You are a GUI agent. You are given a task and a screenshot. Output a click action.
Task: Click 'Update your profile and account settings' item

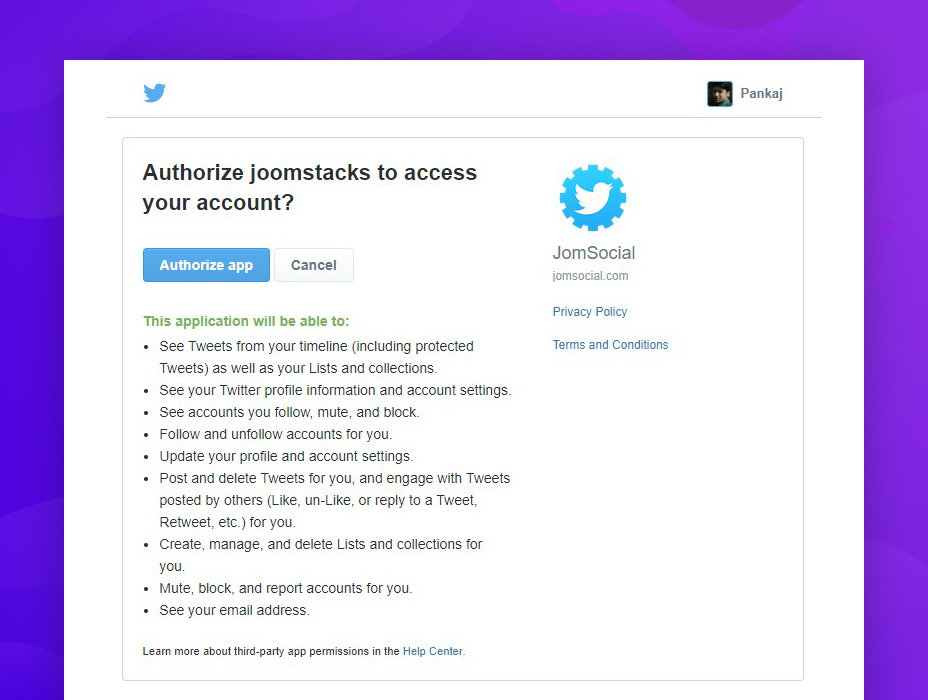[x=286, y=457]
